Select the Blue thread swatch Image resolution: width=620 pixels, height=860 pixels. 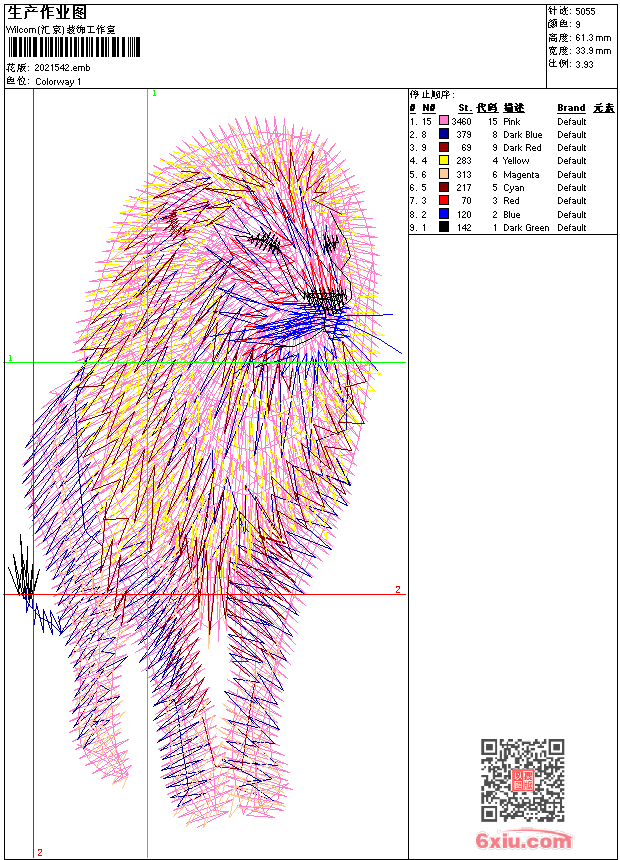click(x=444, y=214)
